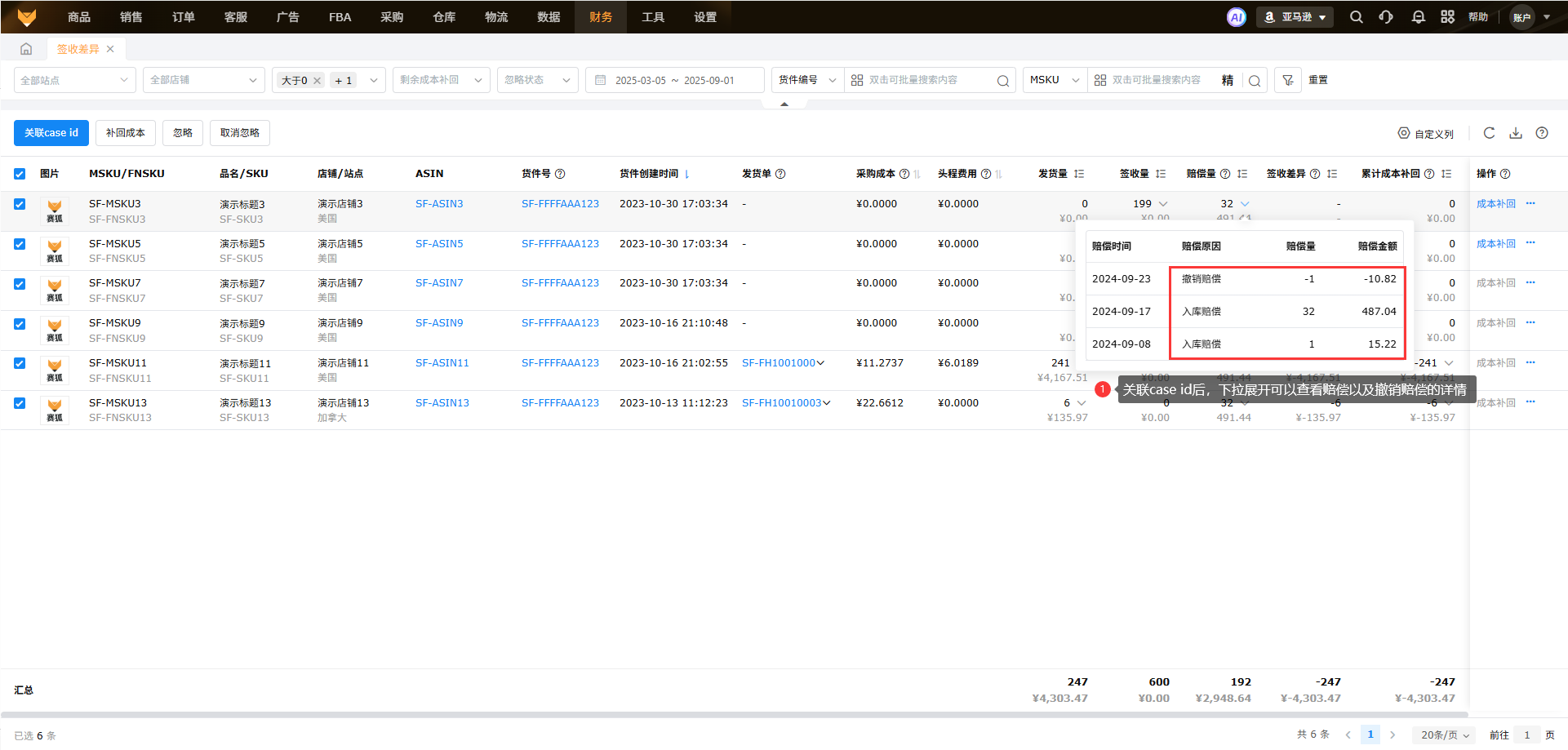Click the apps grid icon in header
Screen dimensions: 1568x750
[1447, 17]
